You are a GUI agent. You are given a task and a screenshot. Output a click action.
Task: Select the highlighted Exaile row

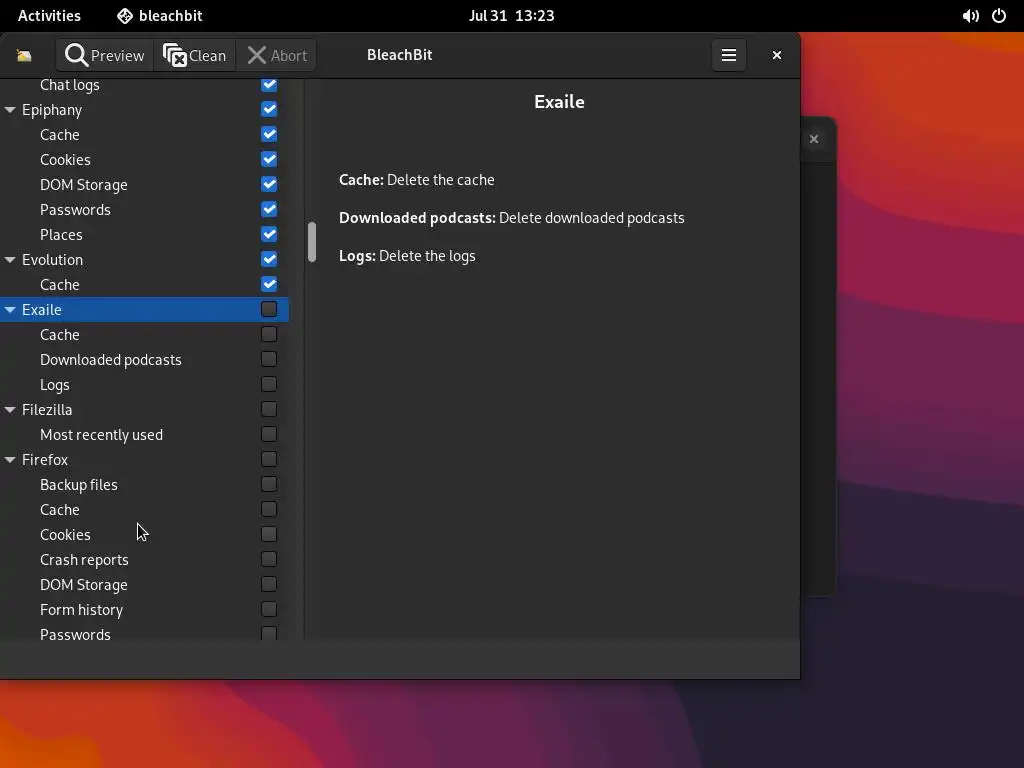(144, 310)
